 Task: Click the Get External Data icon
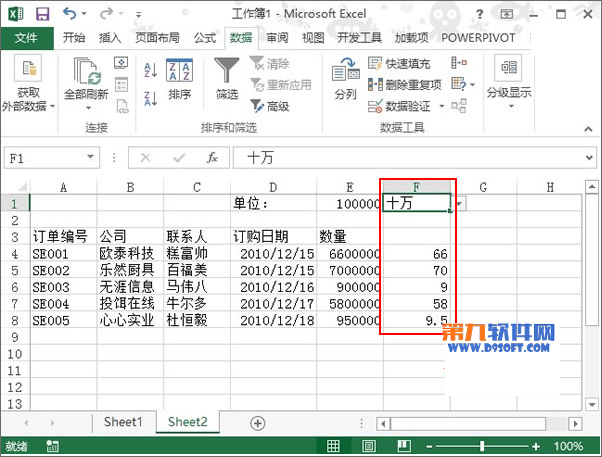(28, 68)
